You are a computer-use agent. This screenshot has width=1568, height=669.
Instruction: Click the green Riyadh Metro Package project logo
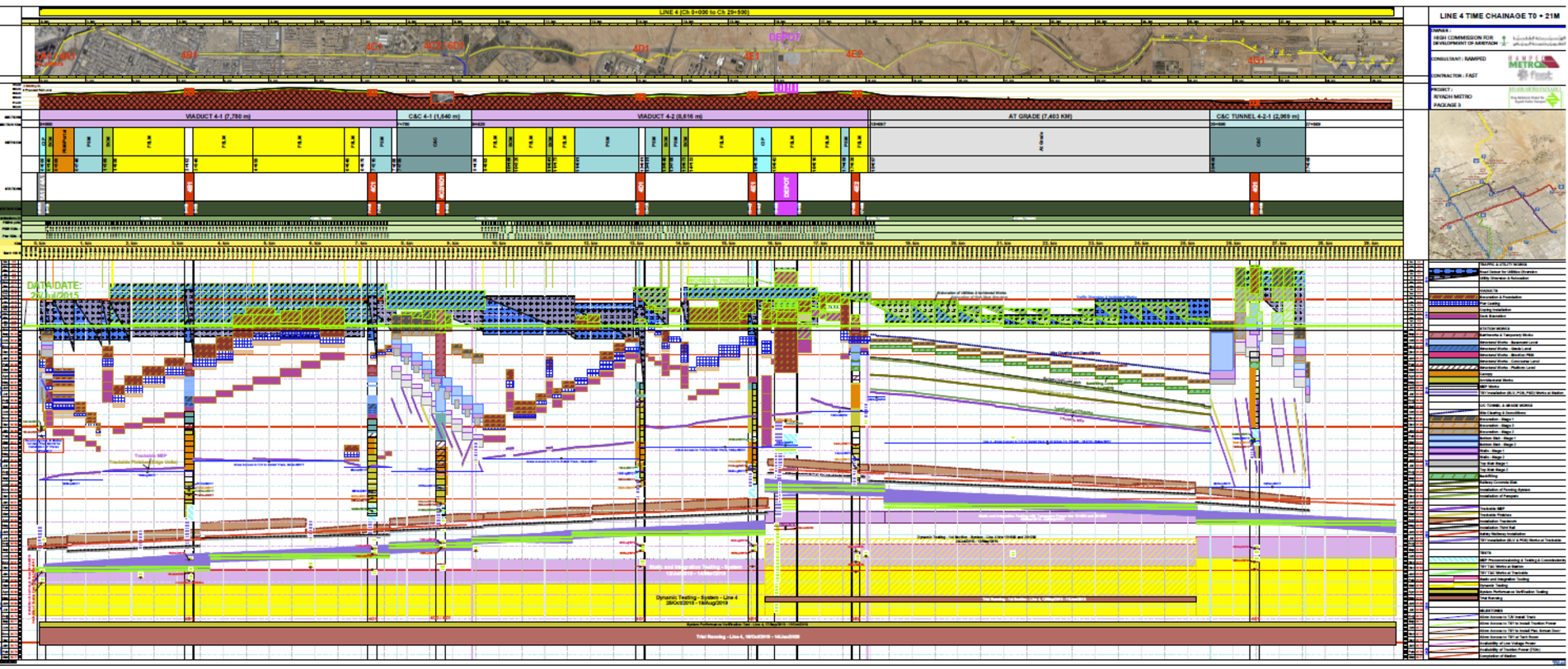coord(1535,97)
